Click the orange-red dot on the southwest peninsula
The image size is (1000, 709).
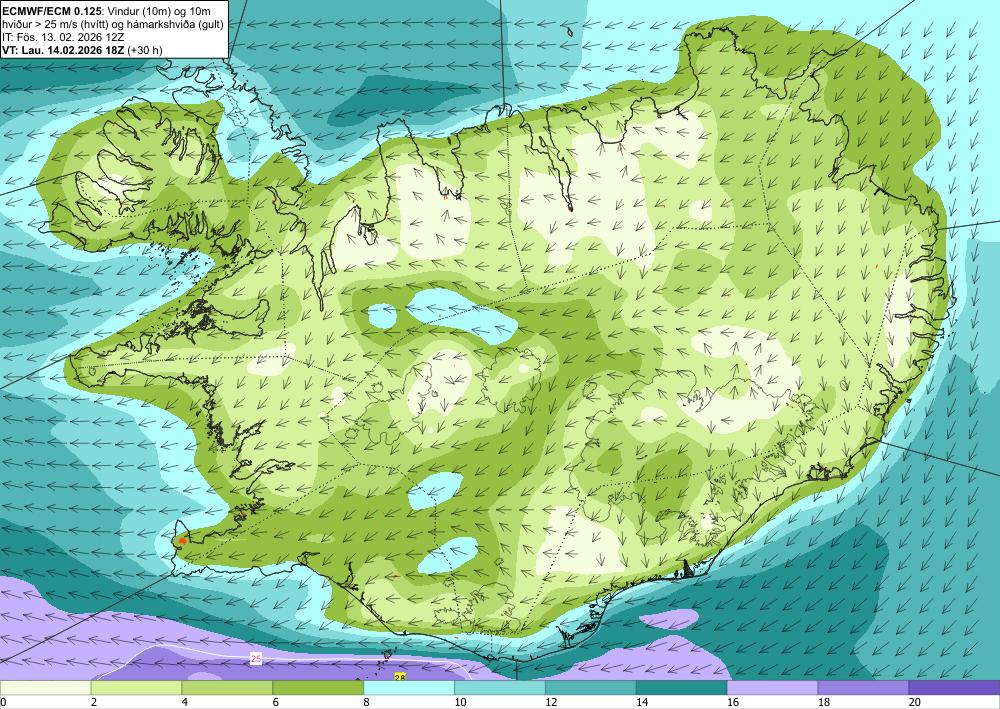pyautogui.click(x=183, y=541)
